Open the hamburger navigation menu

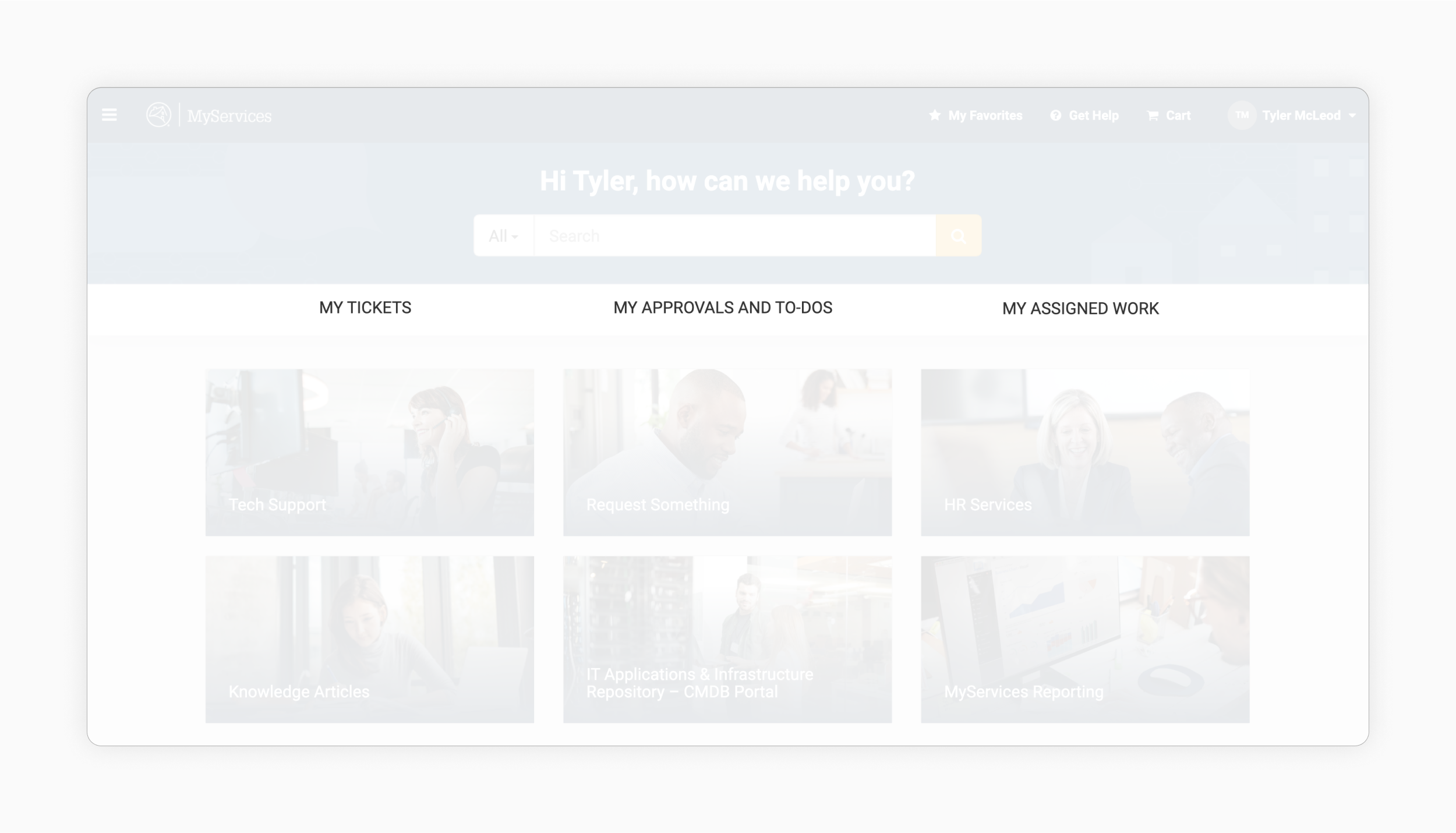tap(109, 115)
